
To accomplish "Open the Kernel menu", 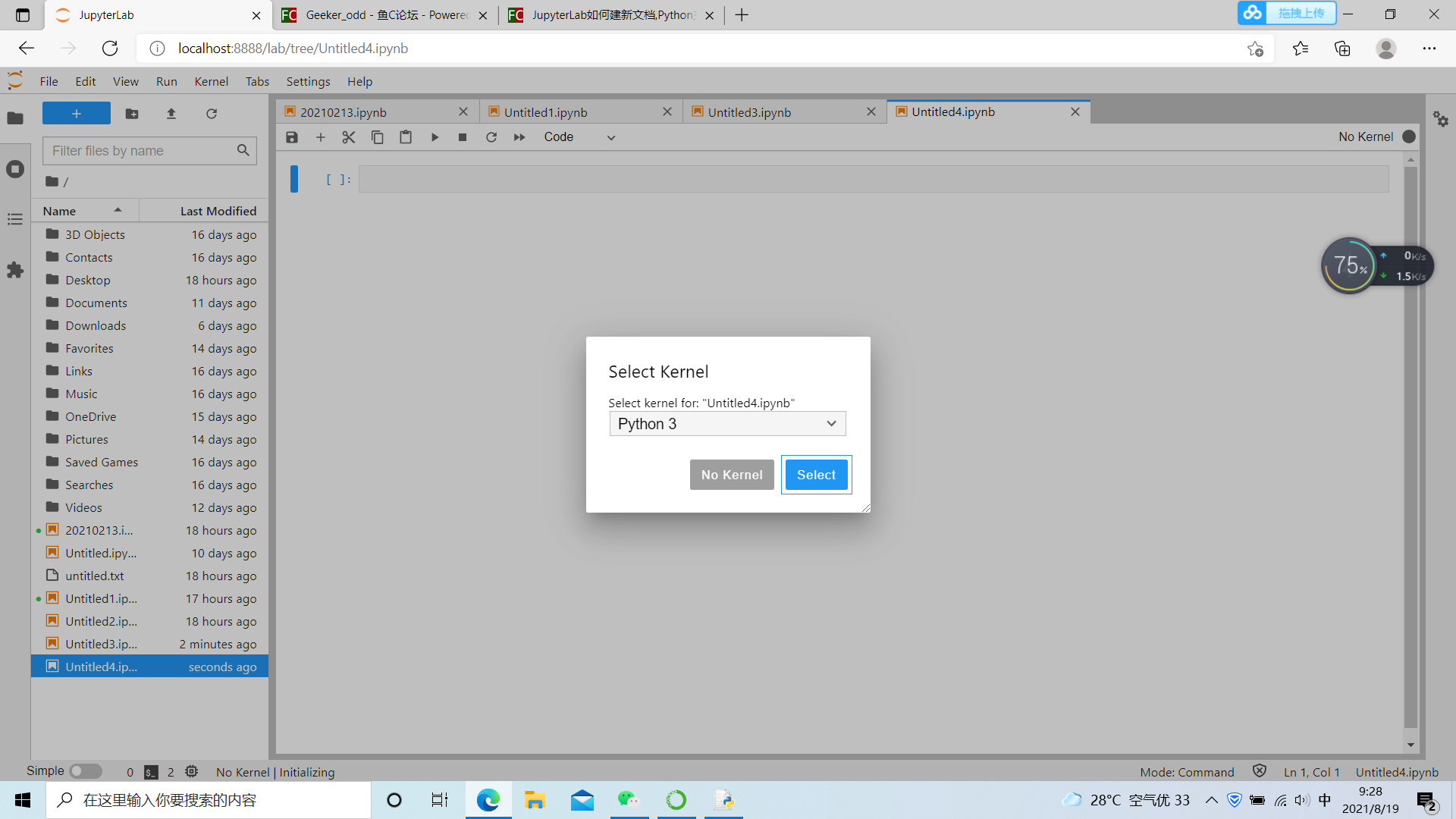I will point(212,81).
